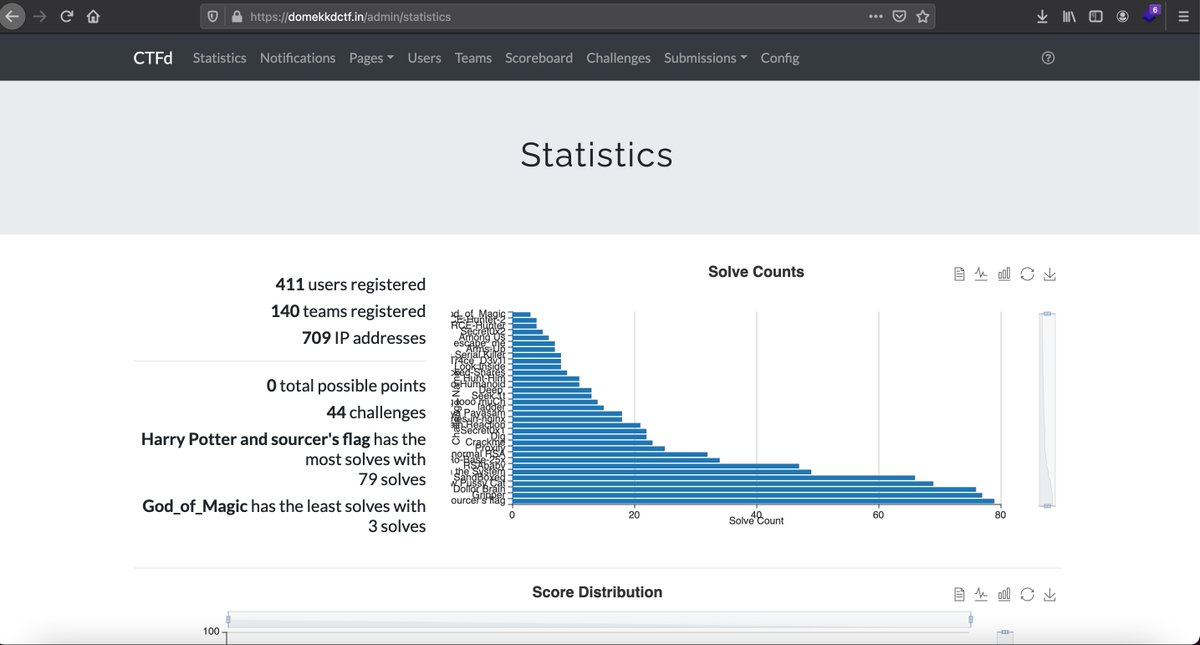This screenshot has width=1200, height=645.
Task: Click the bottom handle of Solve Counts zoom slider
Action: point(1048,506)
